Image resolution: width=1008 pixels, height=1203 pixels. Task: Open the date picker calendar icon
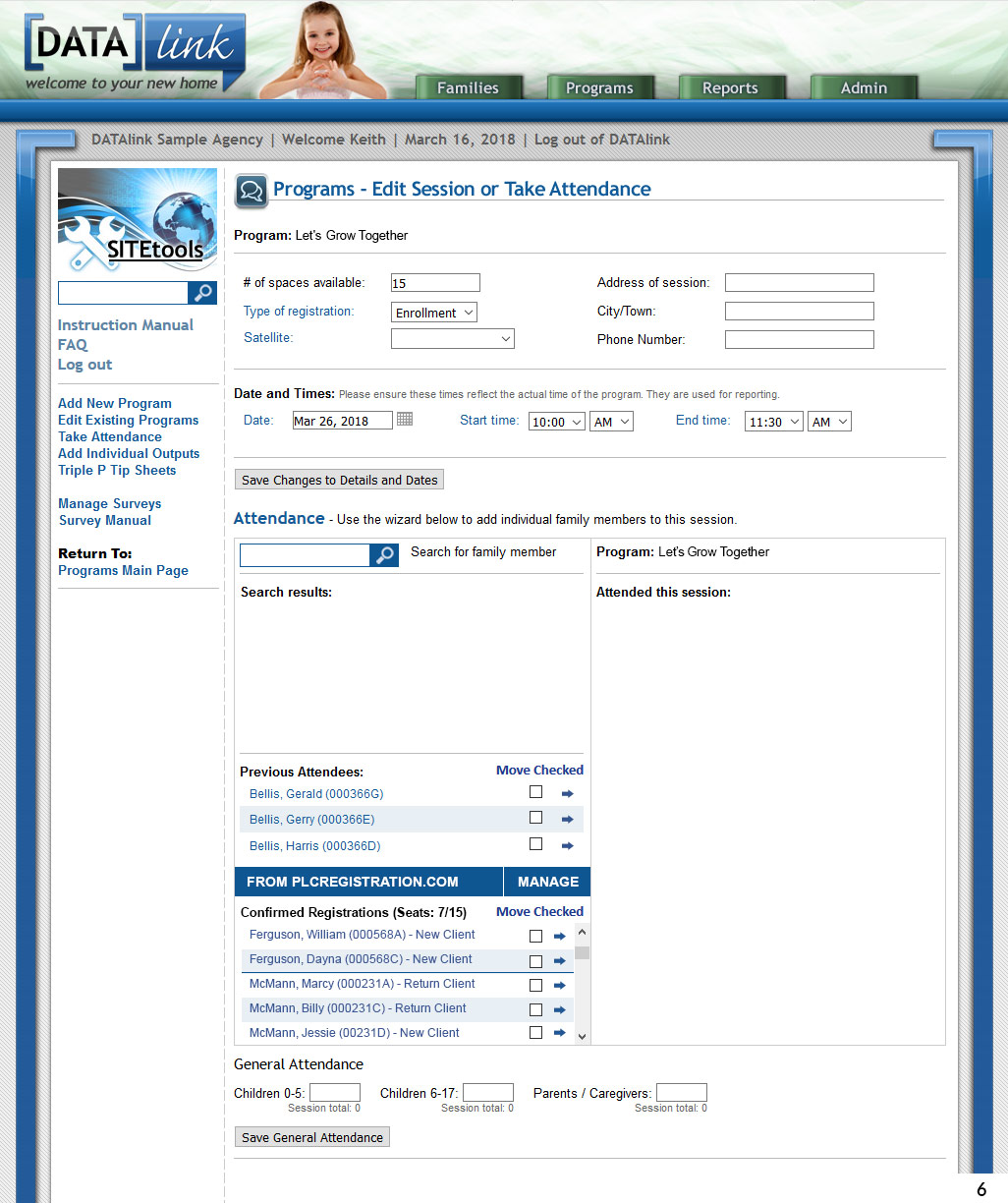click(405, 420)
